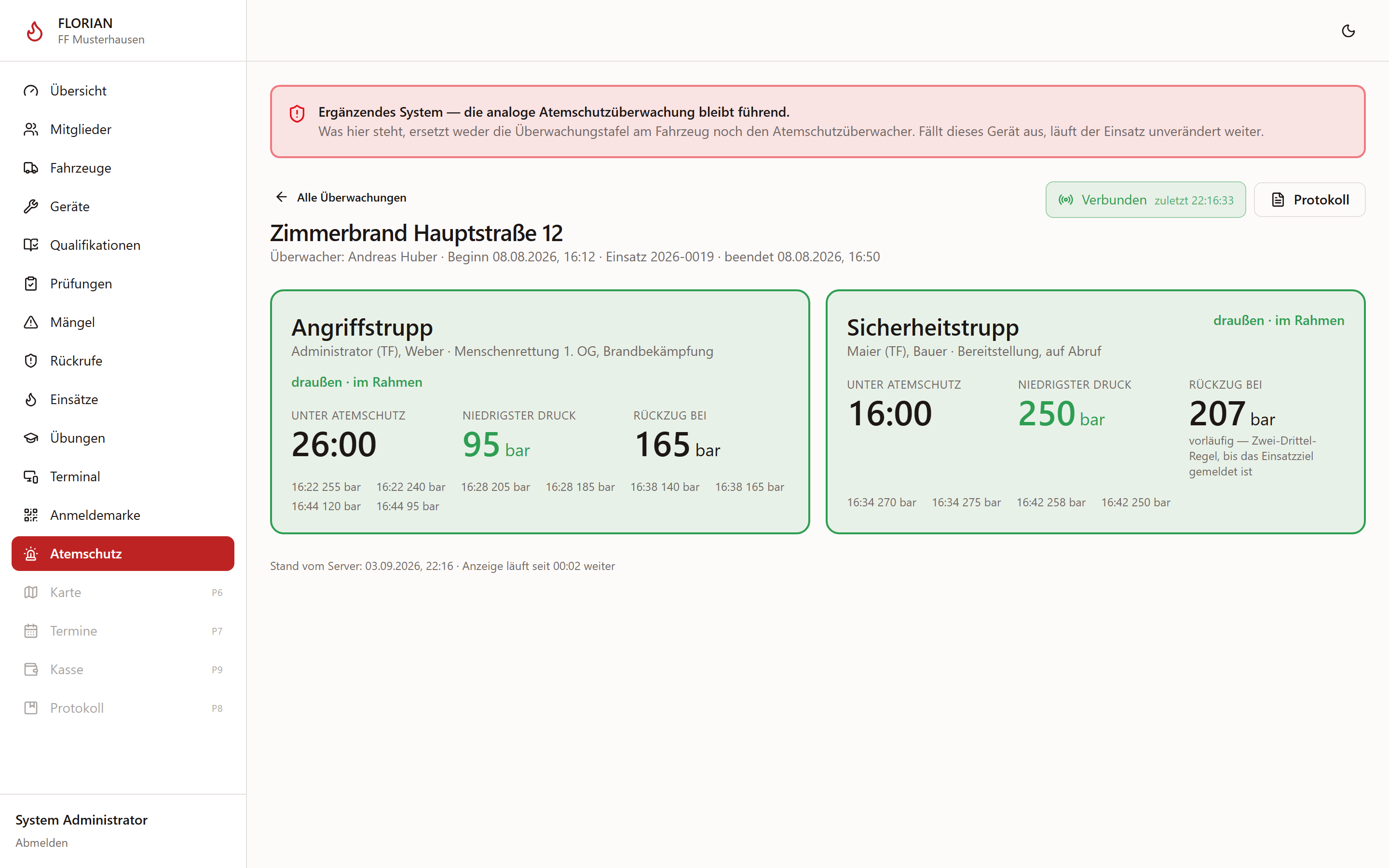Image resolution: width=1389 pixels, height=868 pixels.
Task: Click the Rückrufe shield icon
Action: pyautogui.click(x=31, y=361)
